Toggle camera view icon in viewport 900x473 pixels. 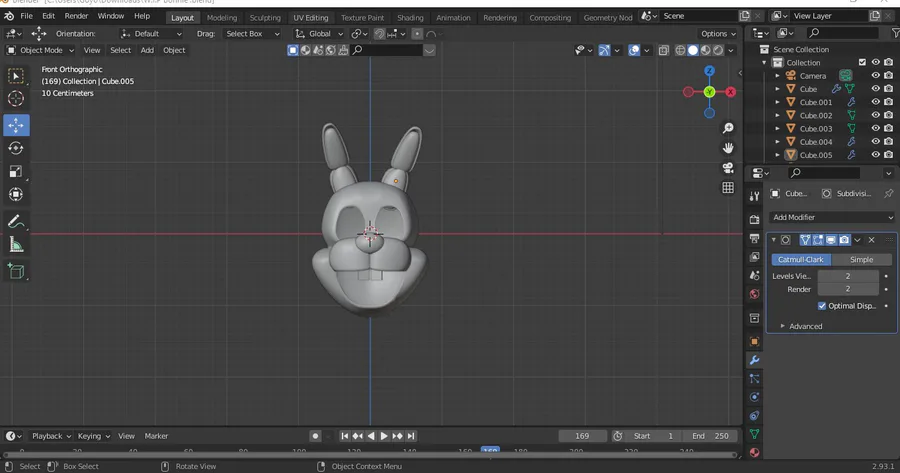(728, 167)
